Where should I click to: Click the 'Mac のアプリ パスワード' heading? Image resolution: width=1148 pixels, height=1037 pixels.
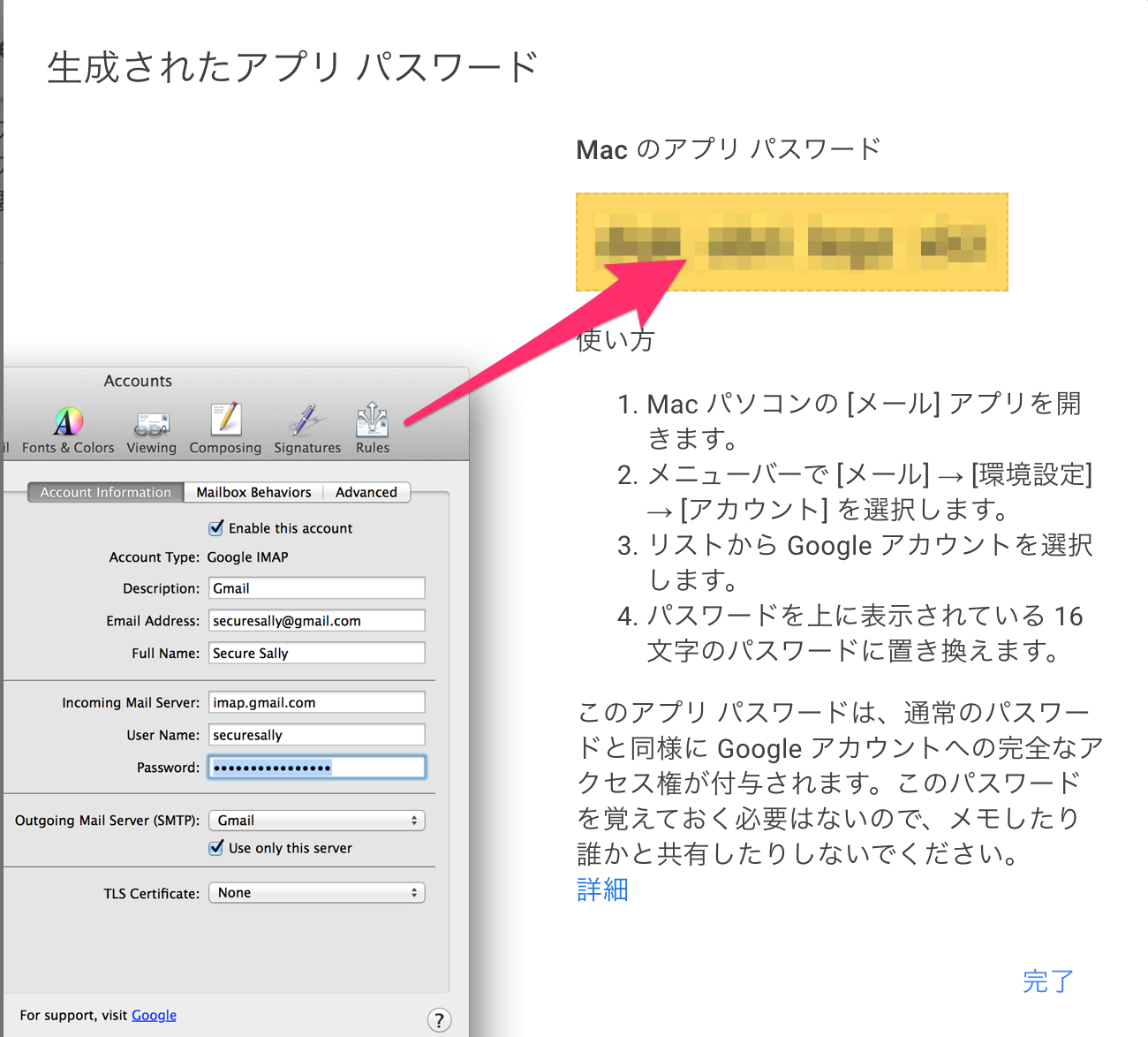[x=729, y=149]
